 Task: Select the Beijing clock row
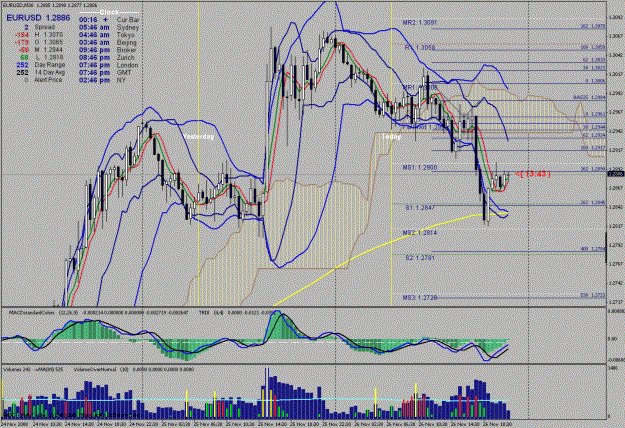pos(108,42)
